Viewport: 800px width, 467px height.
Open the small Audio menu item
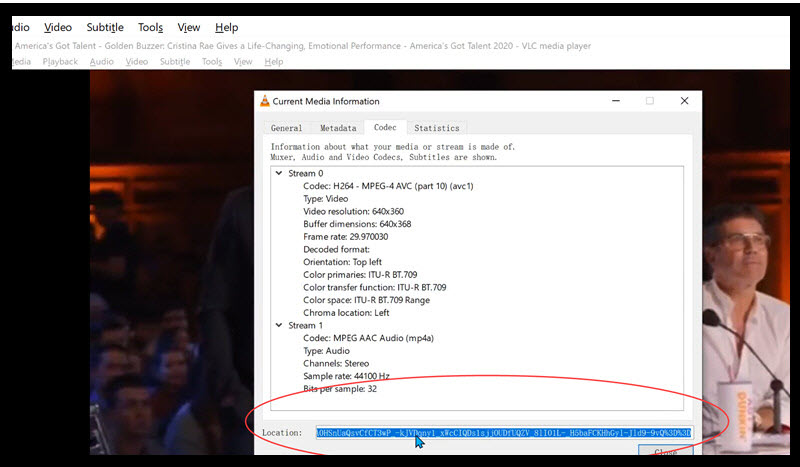tap(102, 62)
